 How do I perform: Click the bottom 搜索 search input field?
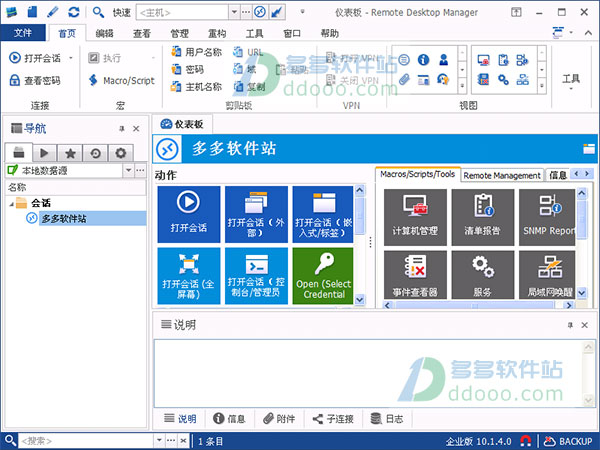click(x=86, y=441)
